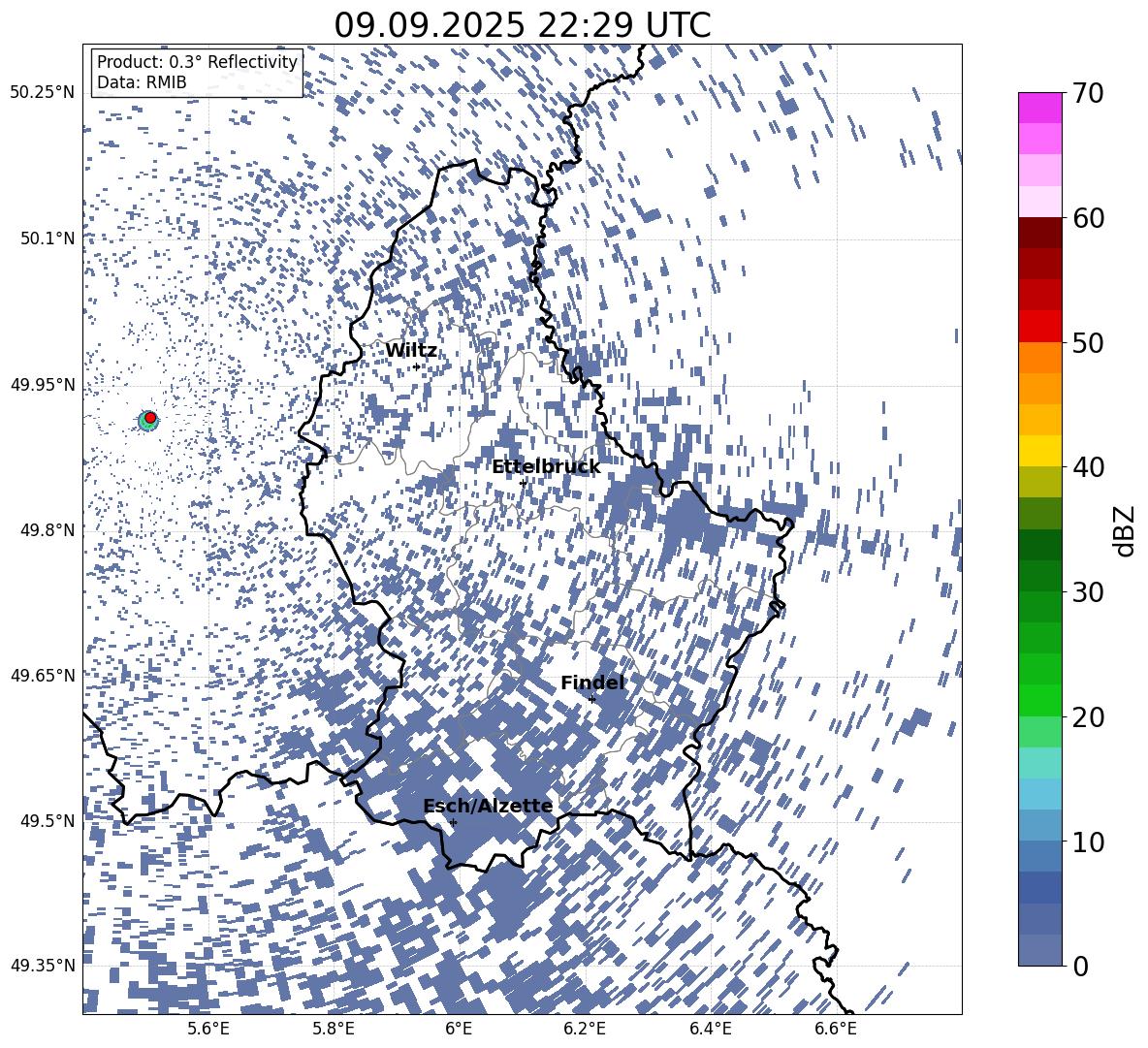This screenshot has height=1048, width=1148.
Task: Click the 49.65°N latitude label
Action: click(x=43, y=675)
